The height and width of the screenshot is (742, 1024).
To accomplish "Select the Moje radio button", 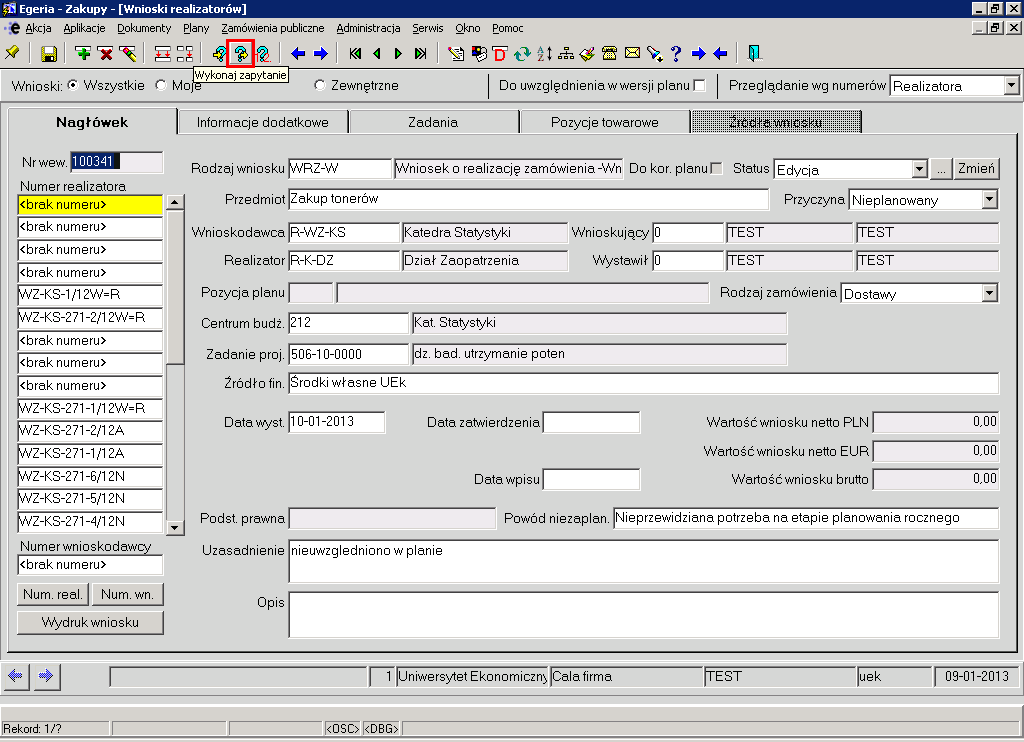I will pyautogui.click(x=161, y=85).
